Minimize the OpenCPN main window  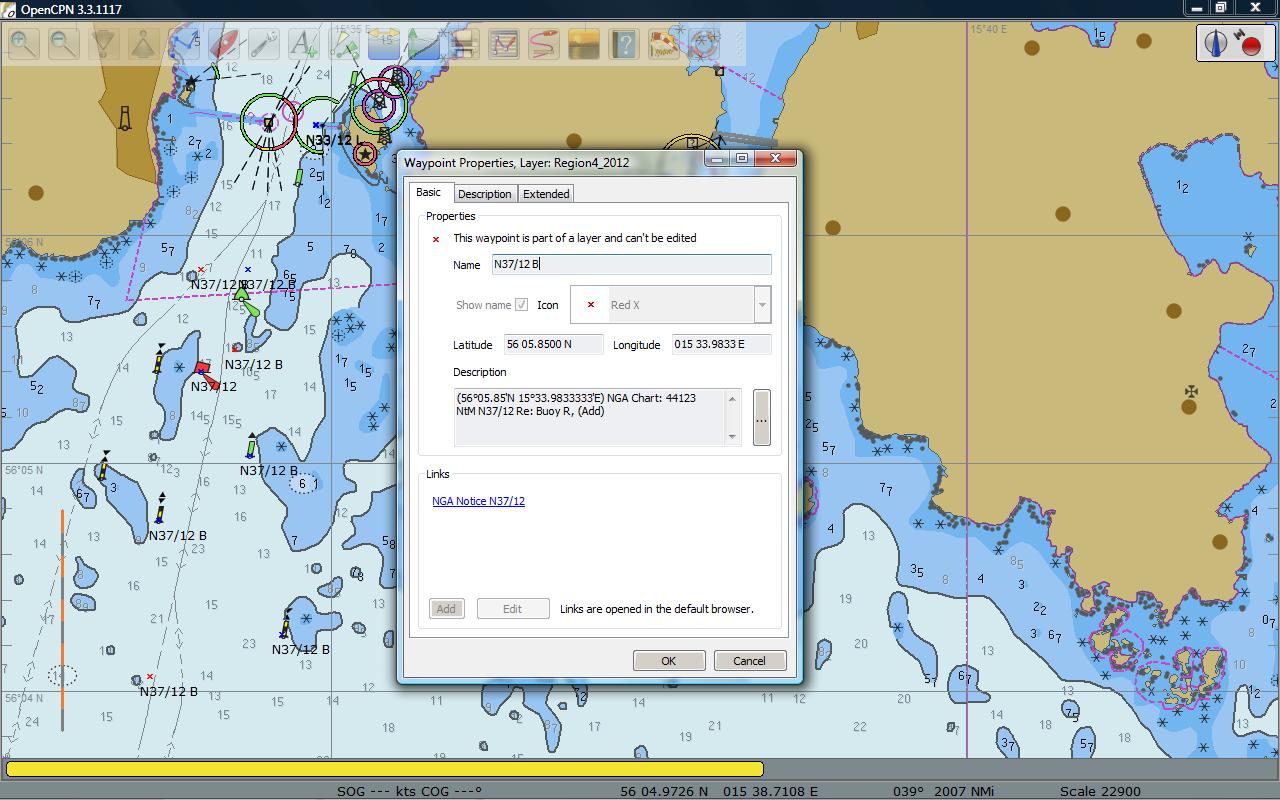click(1197, 8)
